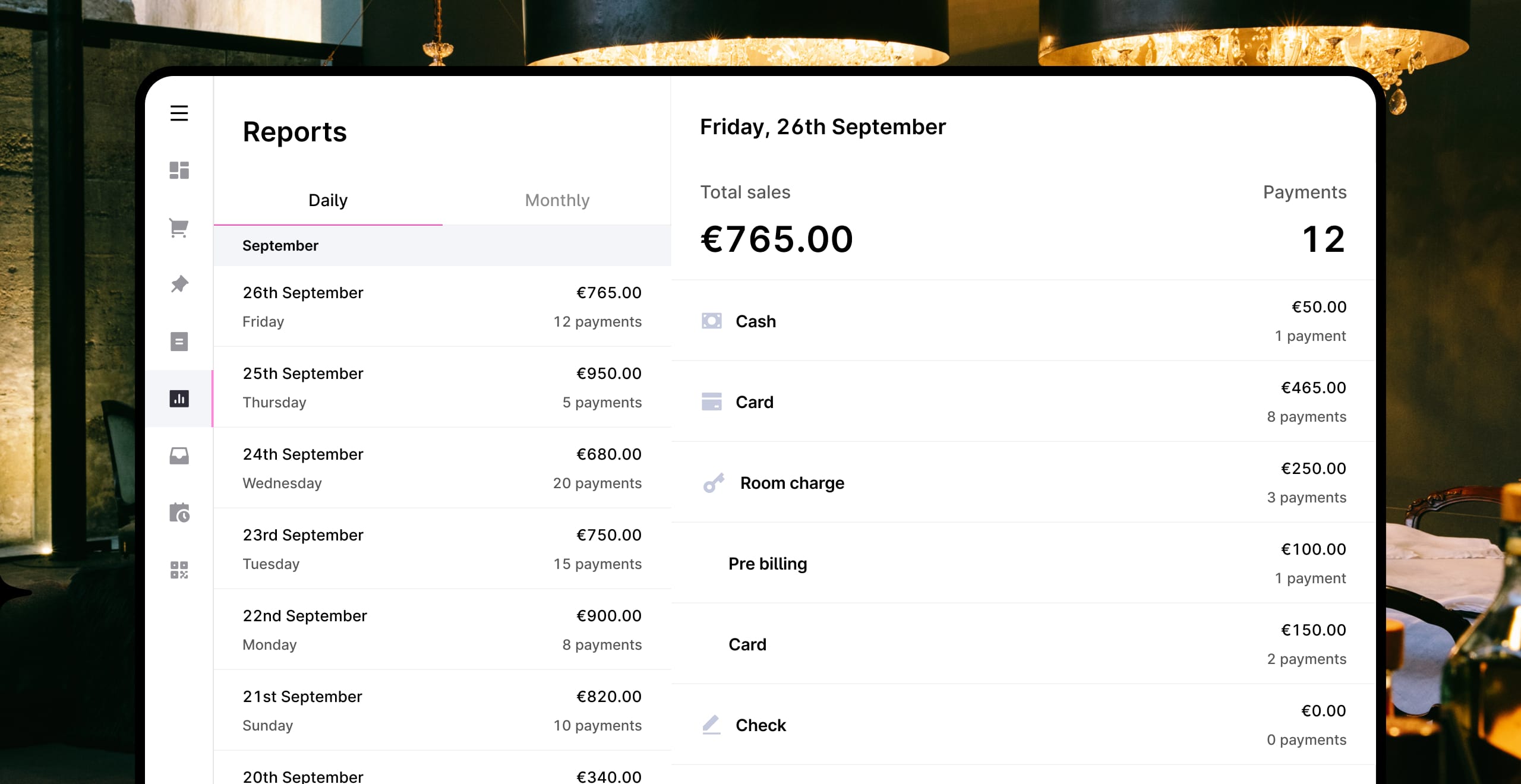
Task: Select the 21st September Sunday report
Action: point(442,710)
